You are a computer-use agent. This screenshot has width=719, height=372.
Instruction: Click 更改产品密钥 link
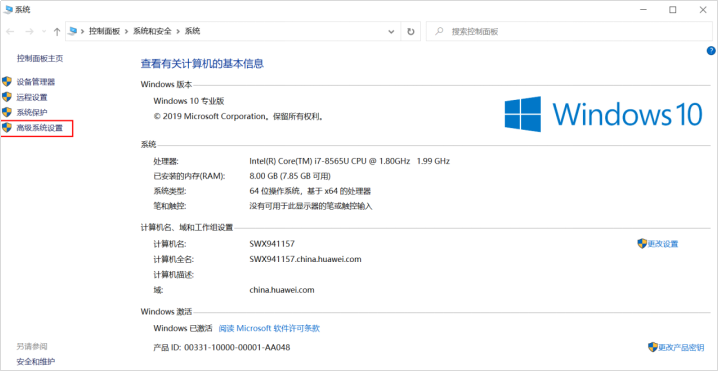point(680,347)
